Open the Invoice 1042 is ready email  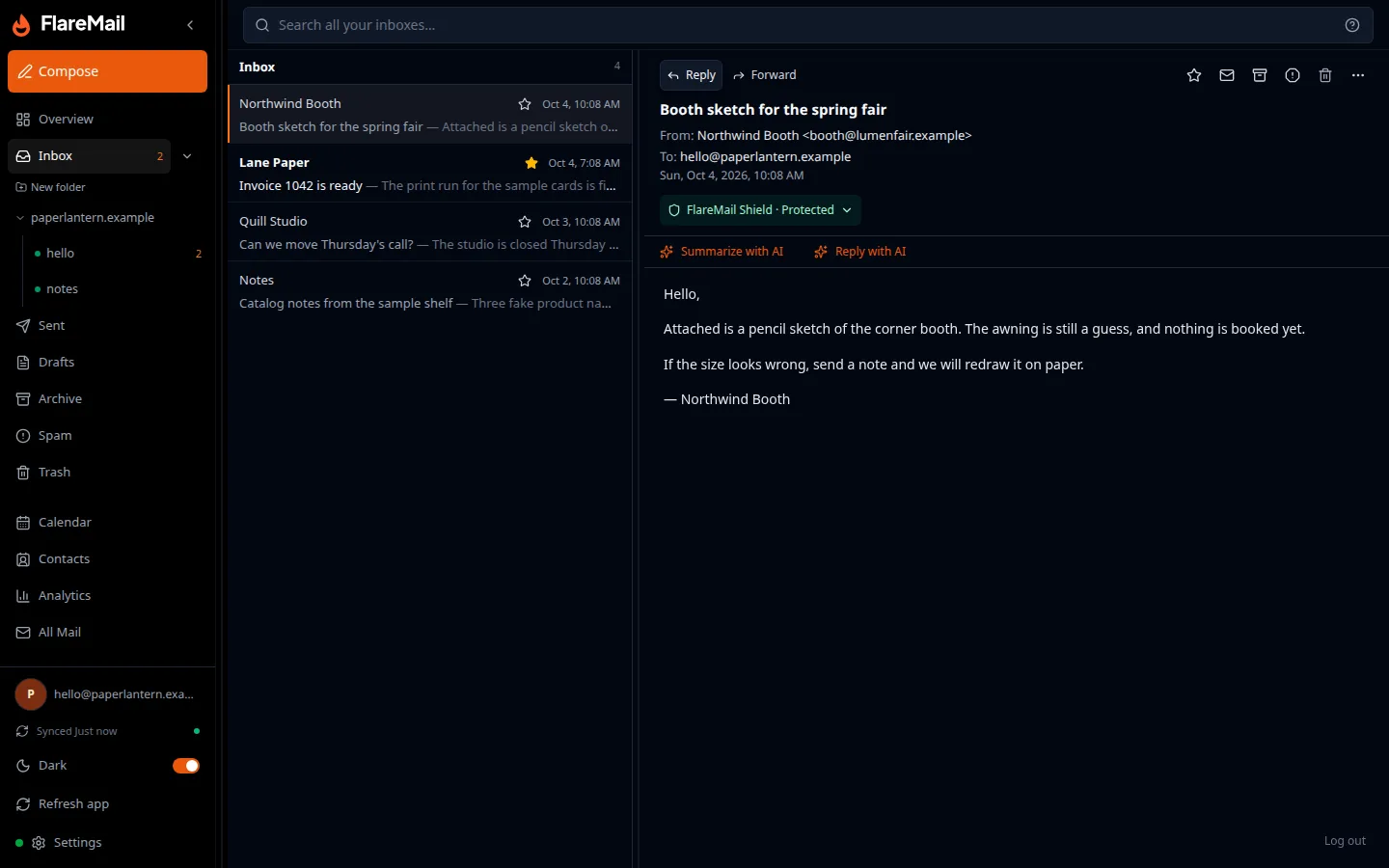pos(429,174)
